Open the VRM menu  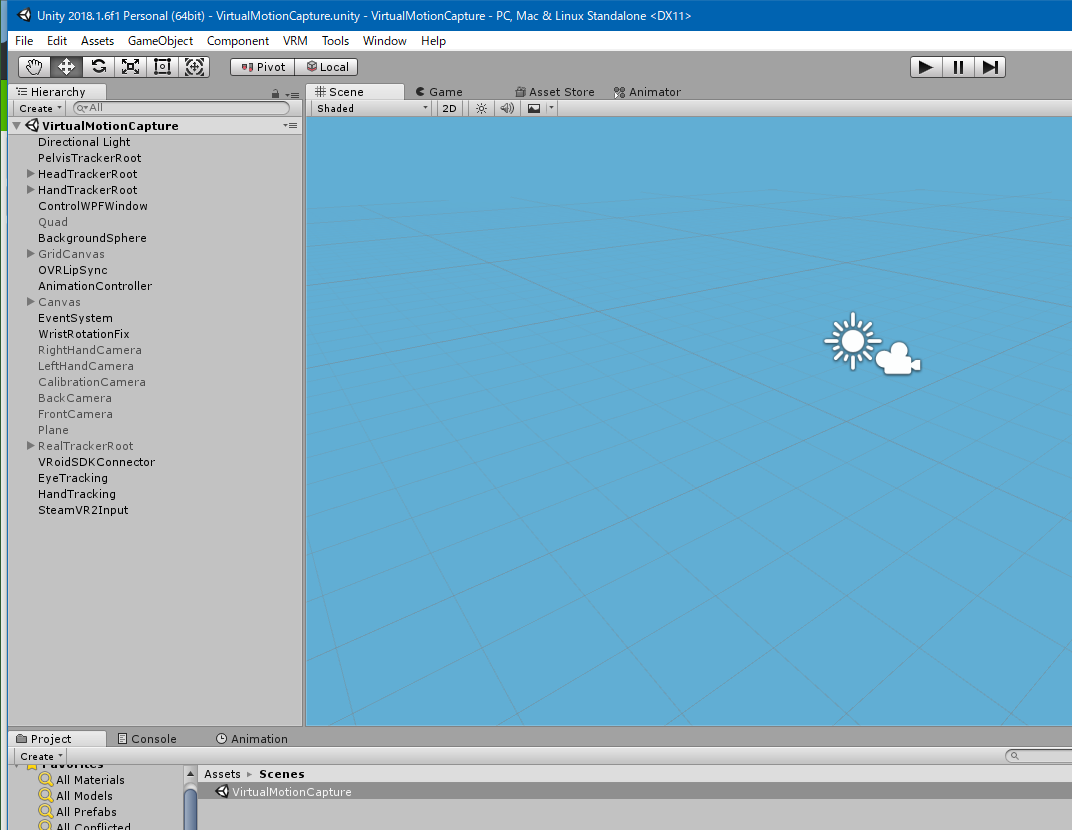point(295,41)
